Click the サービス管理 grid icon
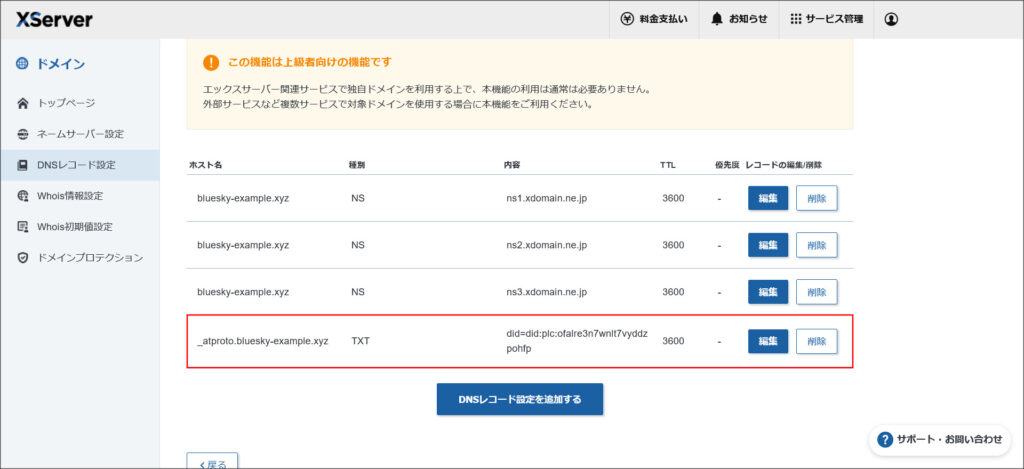Viewport: 1024px width, 469px height. [795, 20]
